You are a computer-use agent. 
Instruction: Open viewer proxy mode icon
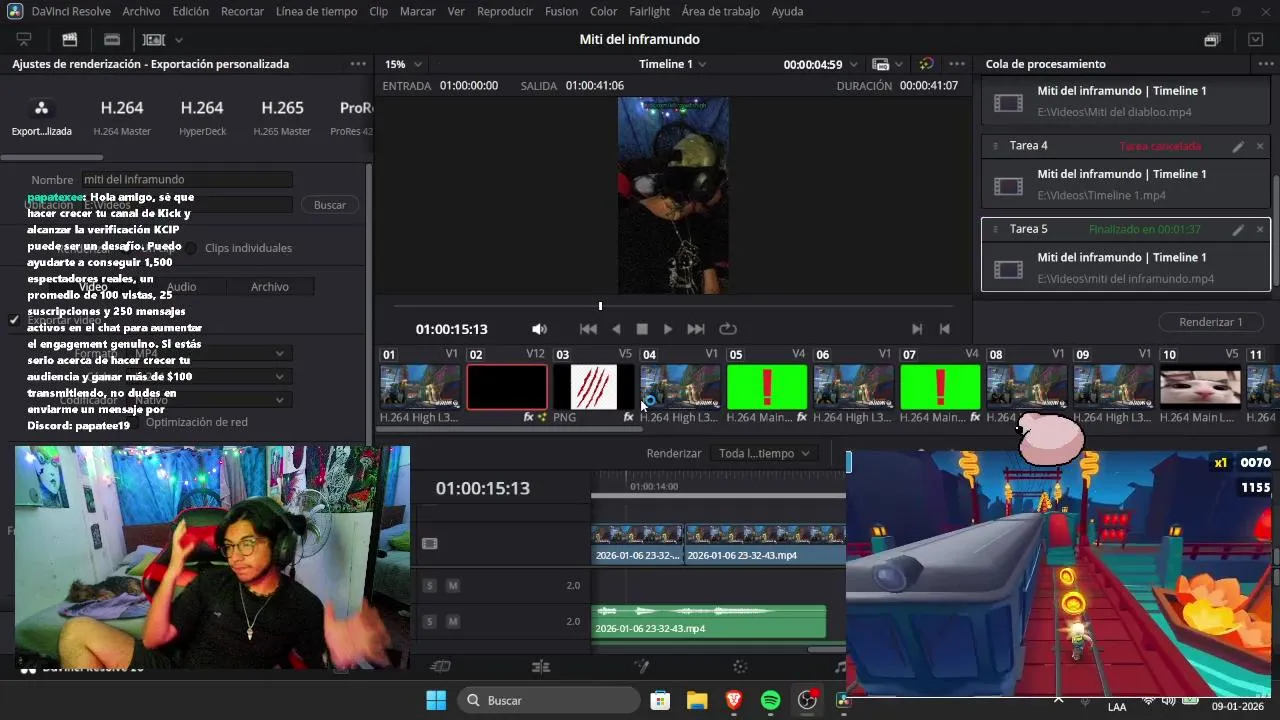[x=879, y=64]
